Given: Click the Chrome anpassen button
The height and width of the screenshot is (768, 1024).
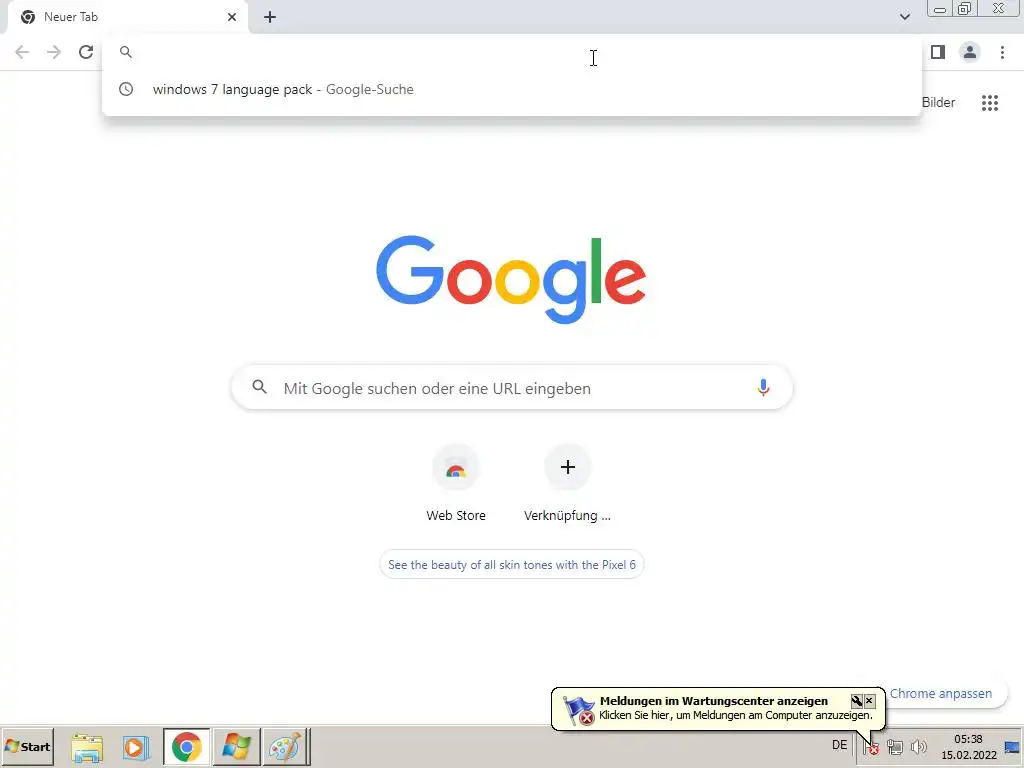Looking at the screenshot, I should 940,694.
